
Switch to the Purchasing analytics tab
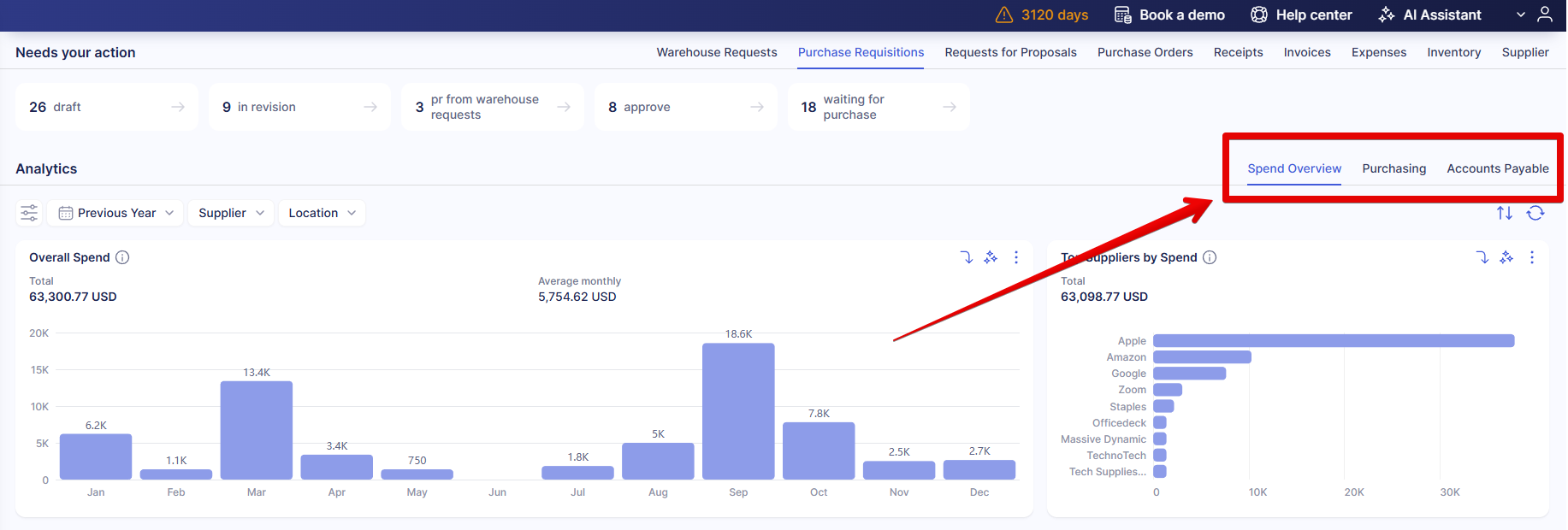click(x=1393, y=168)
